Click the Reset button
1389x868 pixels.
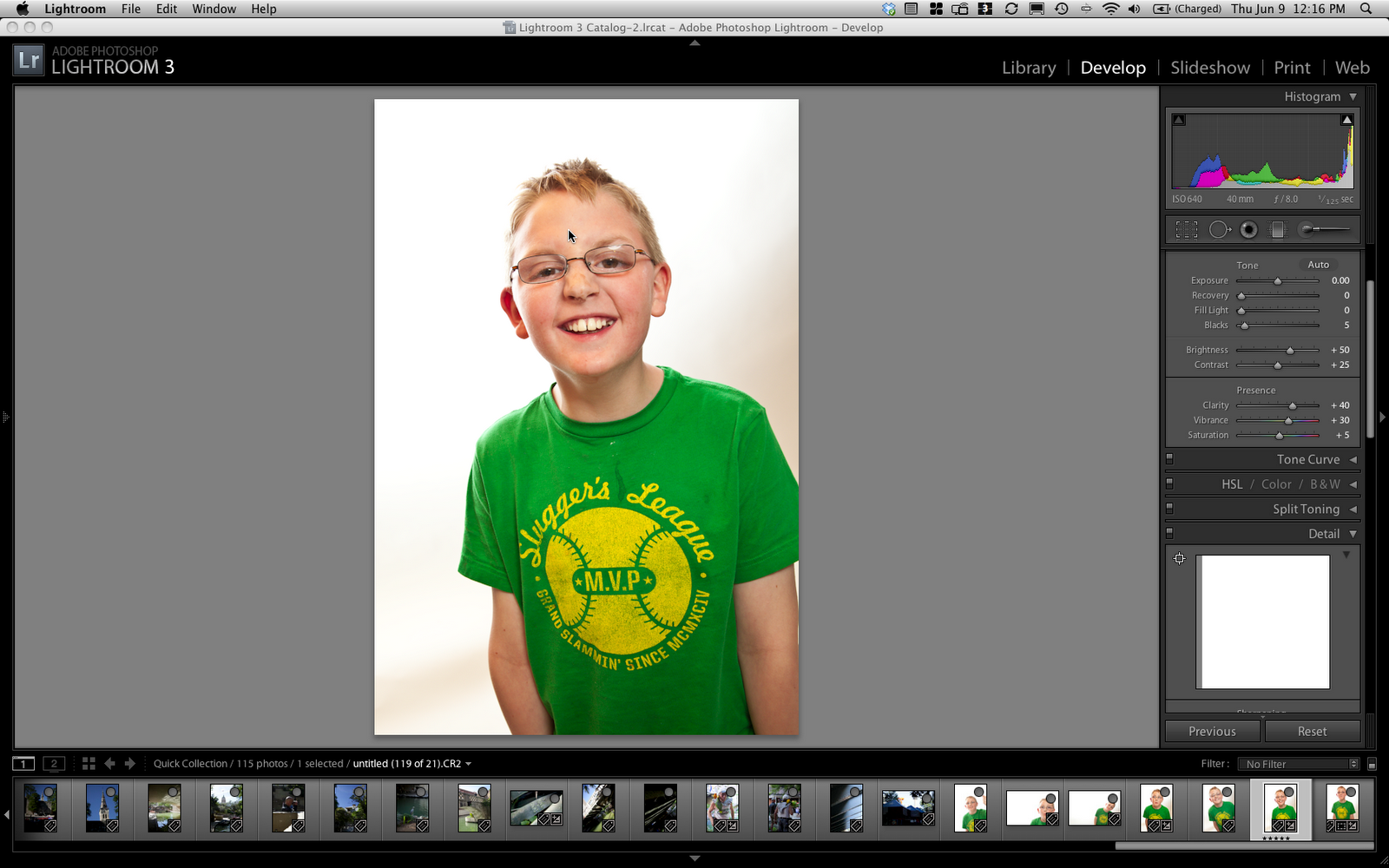(x=1312, y=732)
